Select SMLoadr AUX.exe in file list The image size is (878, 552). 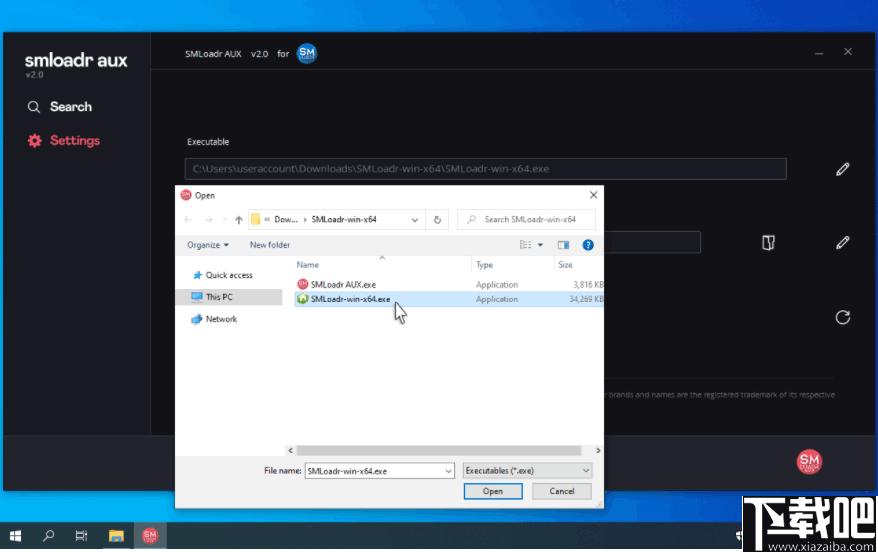343,284
